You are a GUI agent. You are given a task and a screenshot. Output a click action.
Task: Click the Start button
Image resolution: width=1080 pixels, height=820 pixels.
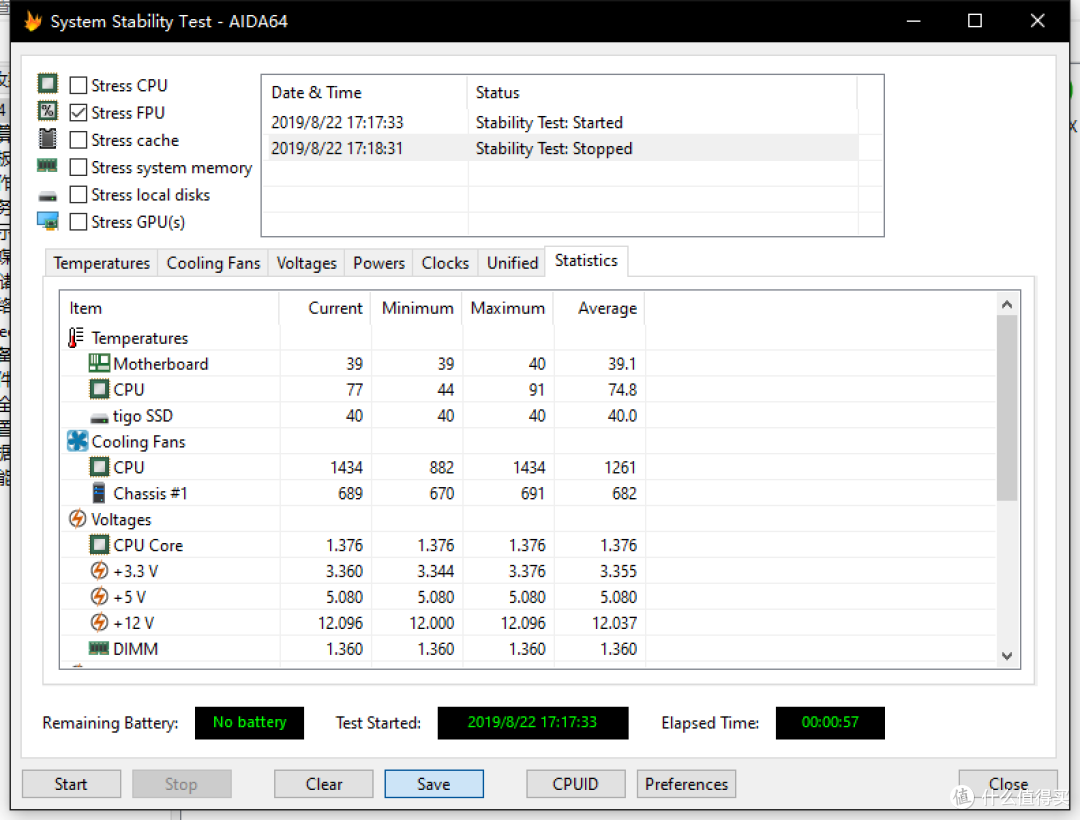[71, 784]
